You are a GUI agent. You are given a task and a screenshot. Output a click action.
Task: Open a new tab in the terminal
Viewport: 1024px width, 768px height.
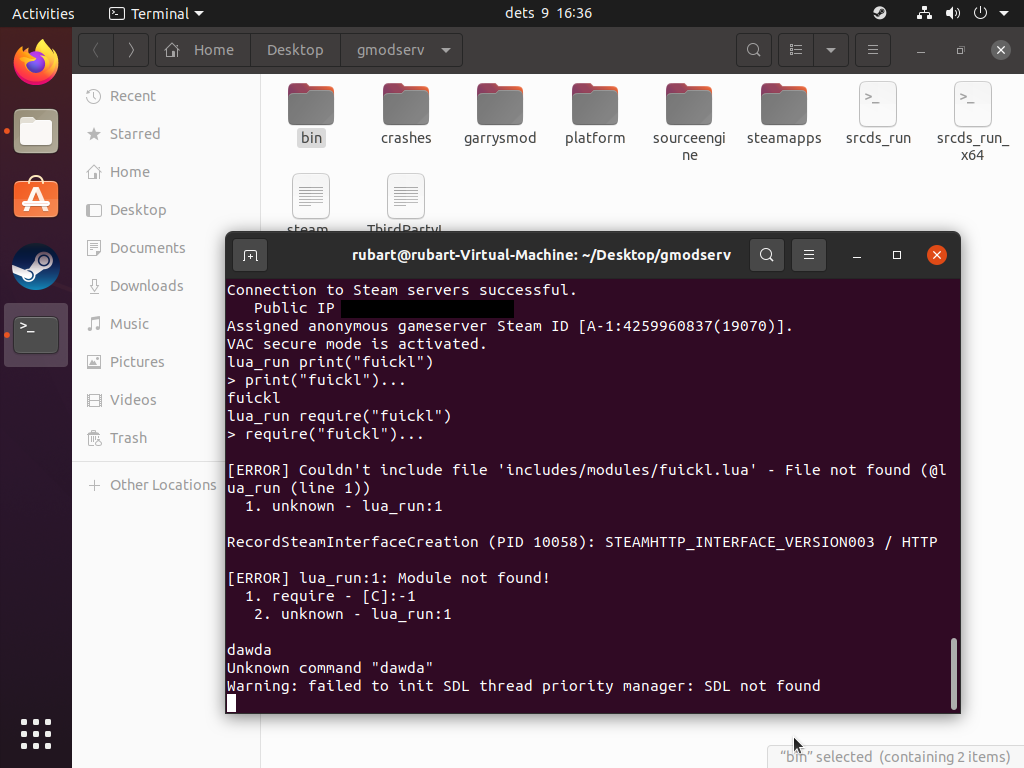(x=250, y=255)
